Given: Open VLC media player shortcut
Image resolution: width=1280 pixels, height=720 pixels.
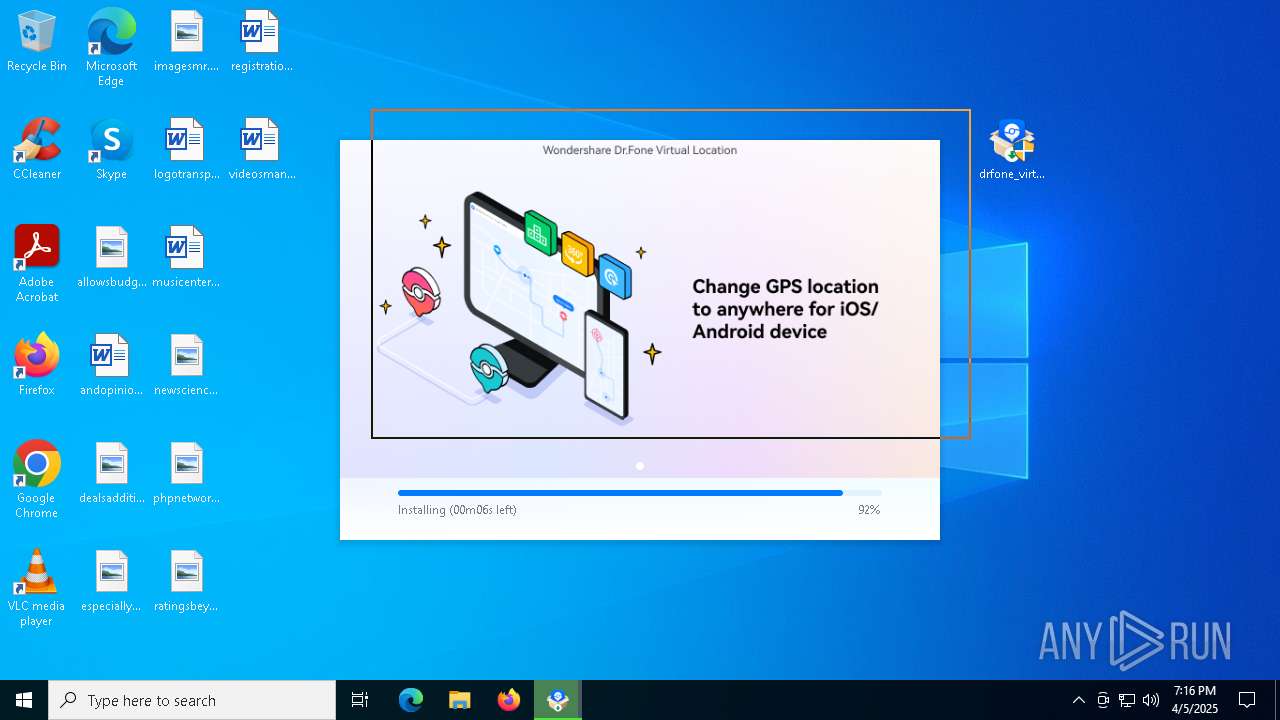Looking at the screenshot, I should pos(37,588).
